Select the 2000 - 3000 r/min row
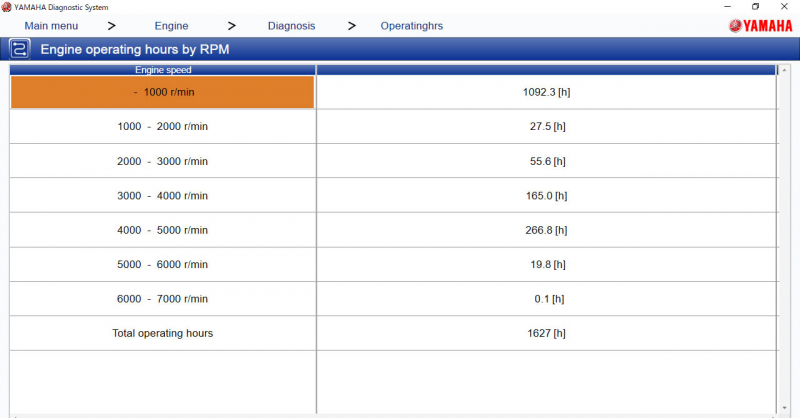 coord(163,161)
